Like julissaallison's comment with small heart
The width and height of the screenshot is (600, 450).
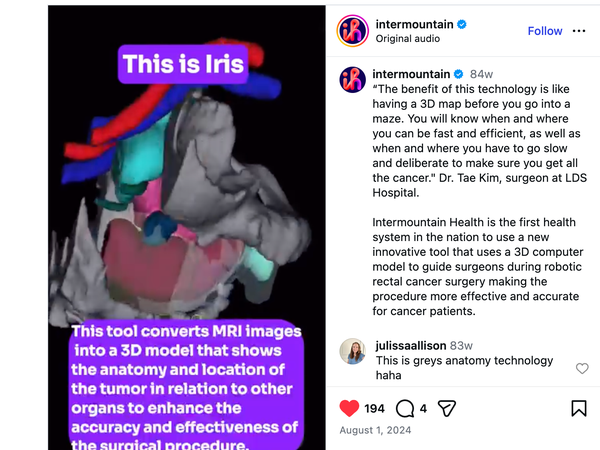(x=582, y=368)
